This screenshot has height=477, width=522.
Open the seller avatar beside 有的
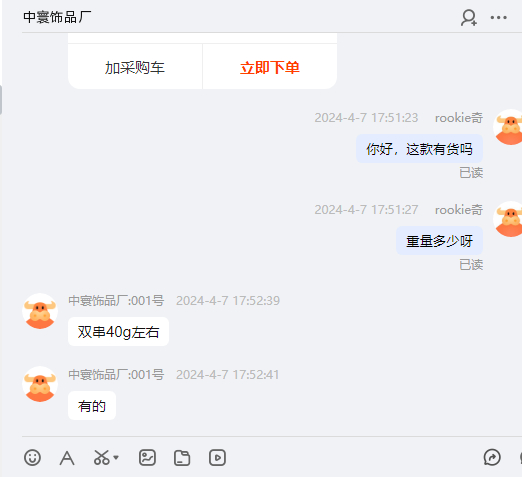coord(40,384)
